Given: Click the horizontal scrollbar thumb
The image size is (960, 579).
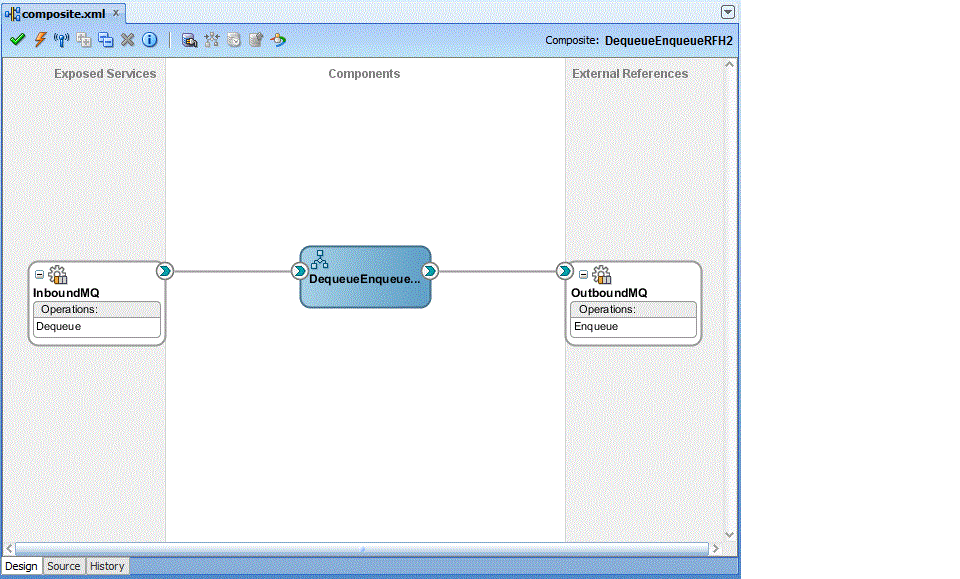Looking at the screenshot, I should (360, 548).
